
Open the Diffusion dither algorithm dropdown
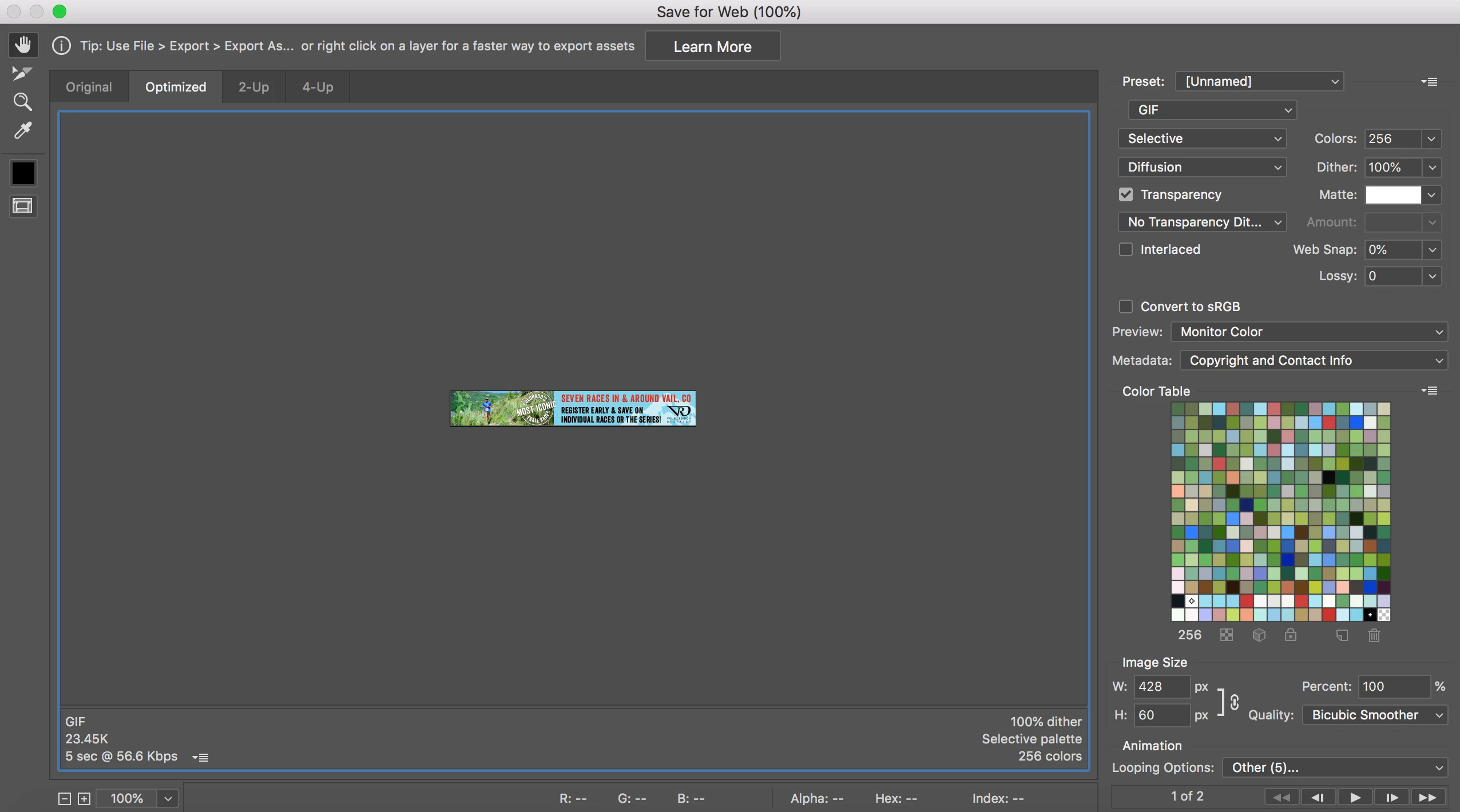[1202, 167]
